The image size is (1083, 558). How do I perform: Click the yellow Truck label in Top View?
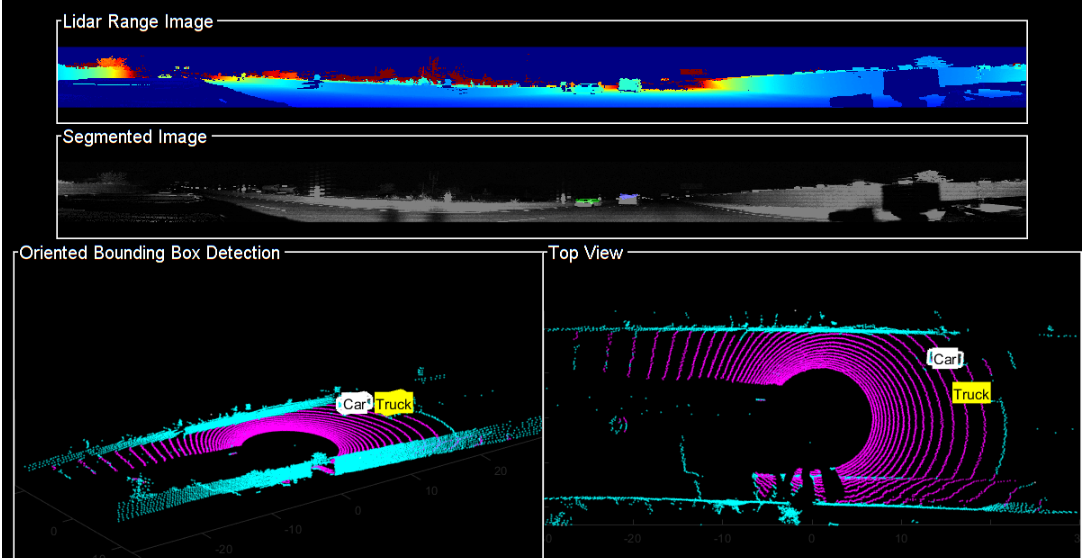click(972, 394)
